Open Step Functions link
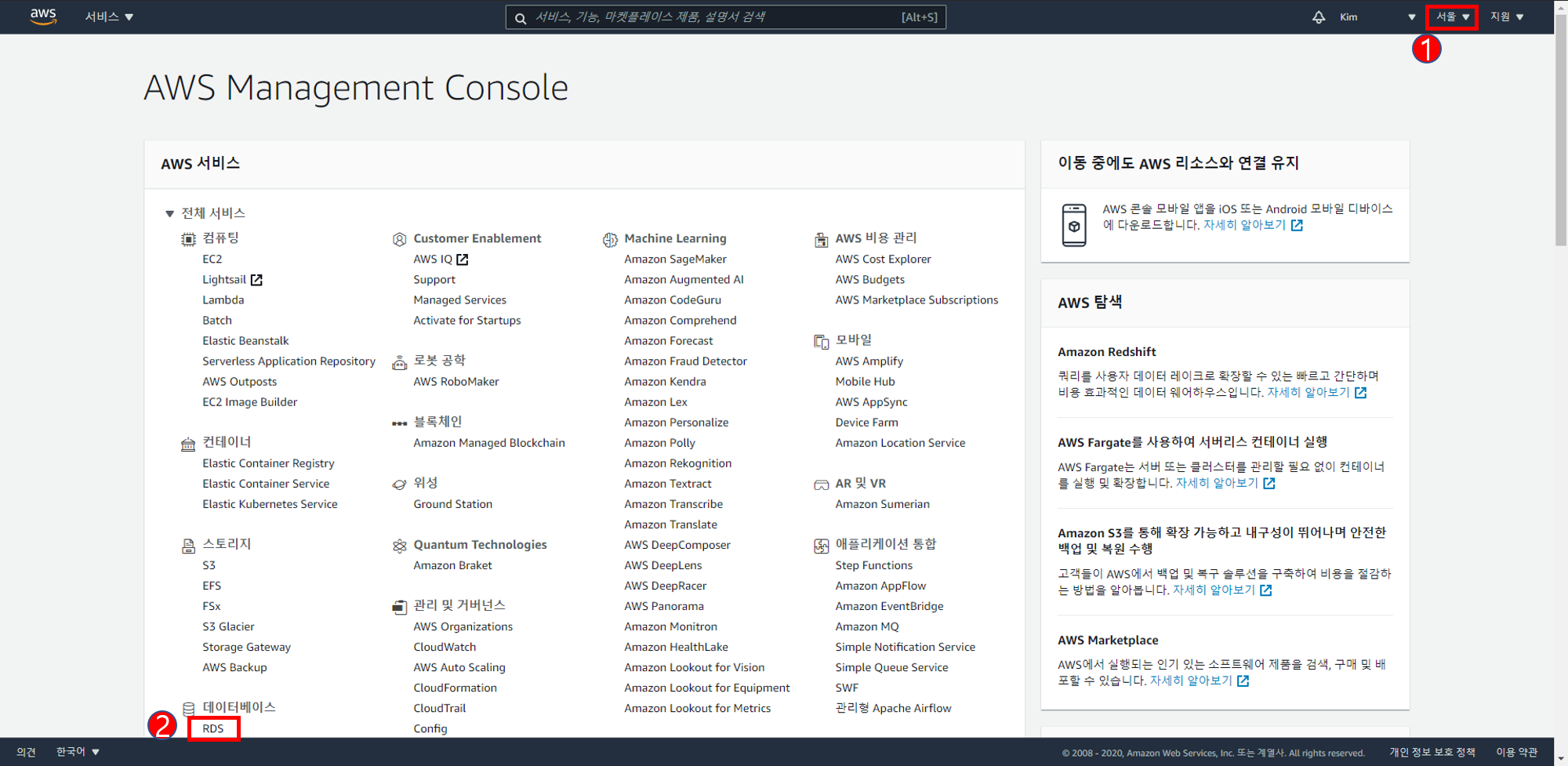1568x766 pixels. pos(873,565)
